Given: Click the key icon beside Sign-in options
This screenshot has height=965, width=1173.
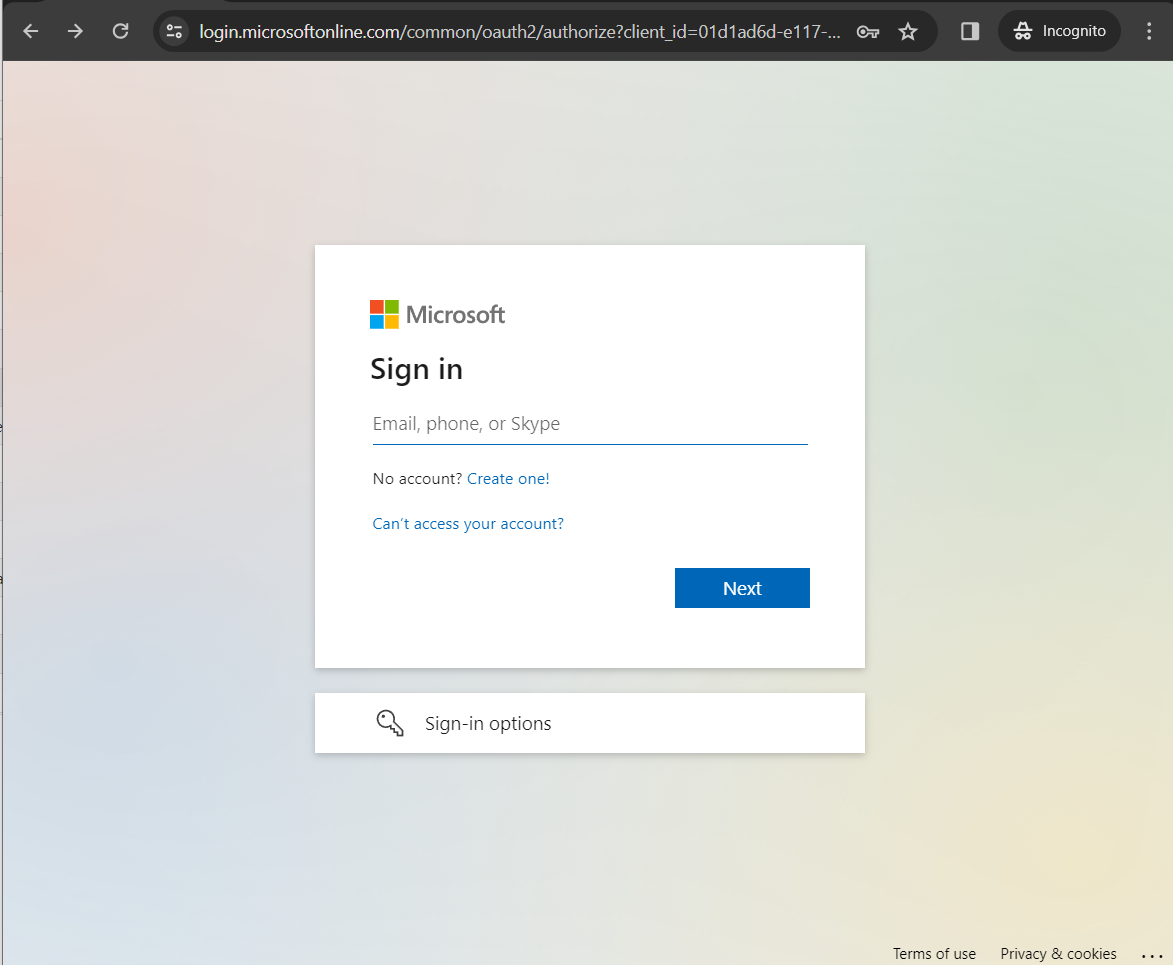Looking at the screenshot, I should coord(390,723).
